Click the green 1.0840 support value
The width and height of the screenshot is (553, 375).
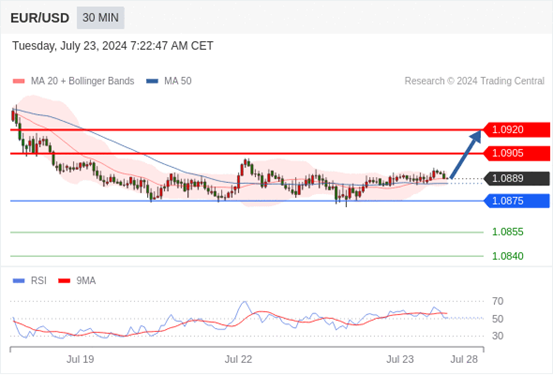click(x=508, y=256)
